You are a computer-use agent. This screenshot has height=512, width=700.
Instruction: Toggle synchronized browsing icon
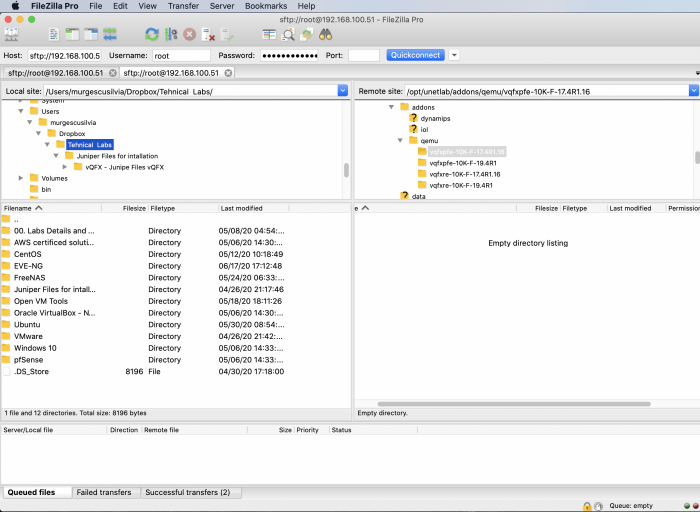pos(307,34)
